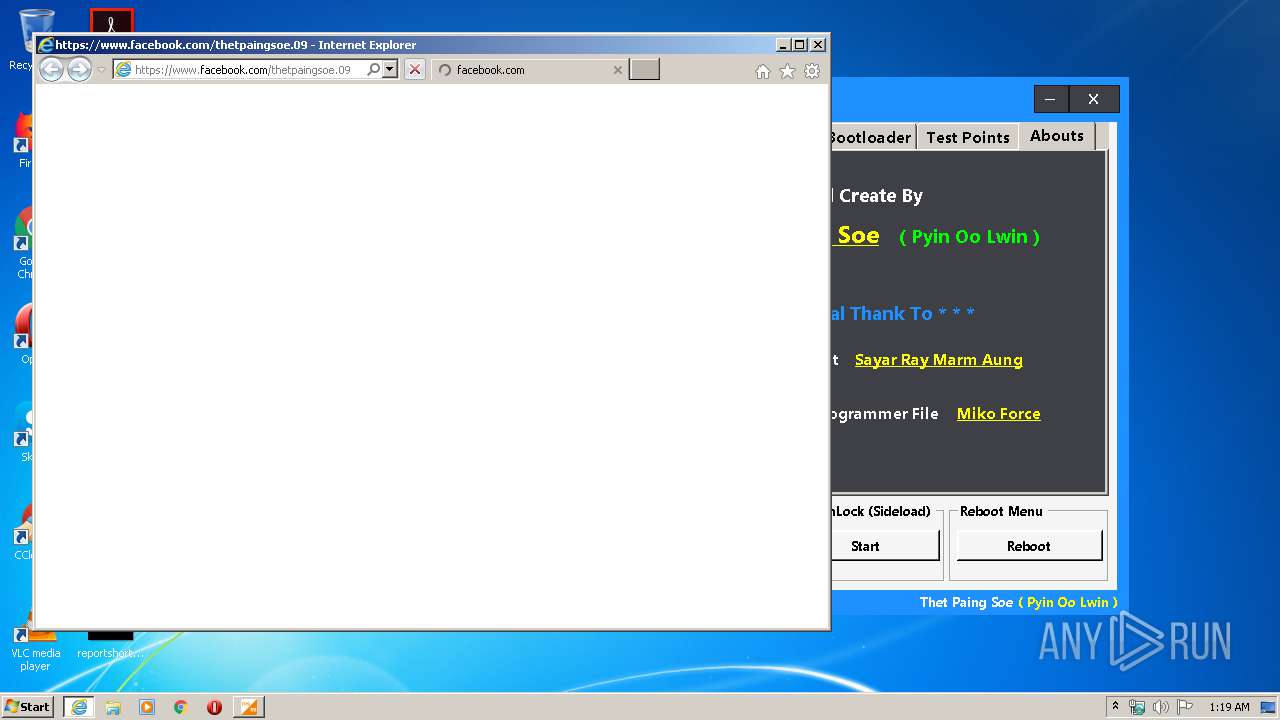
Task: Switch to the Abouts tab
Action: coord(1057,136)
